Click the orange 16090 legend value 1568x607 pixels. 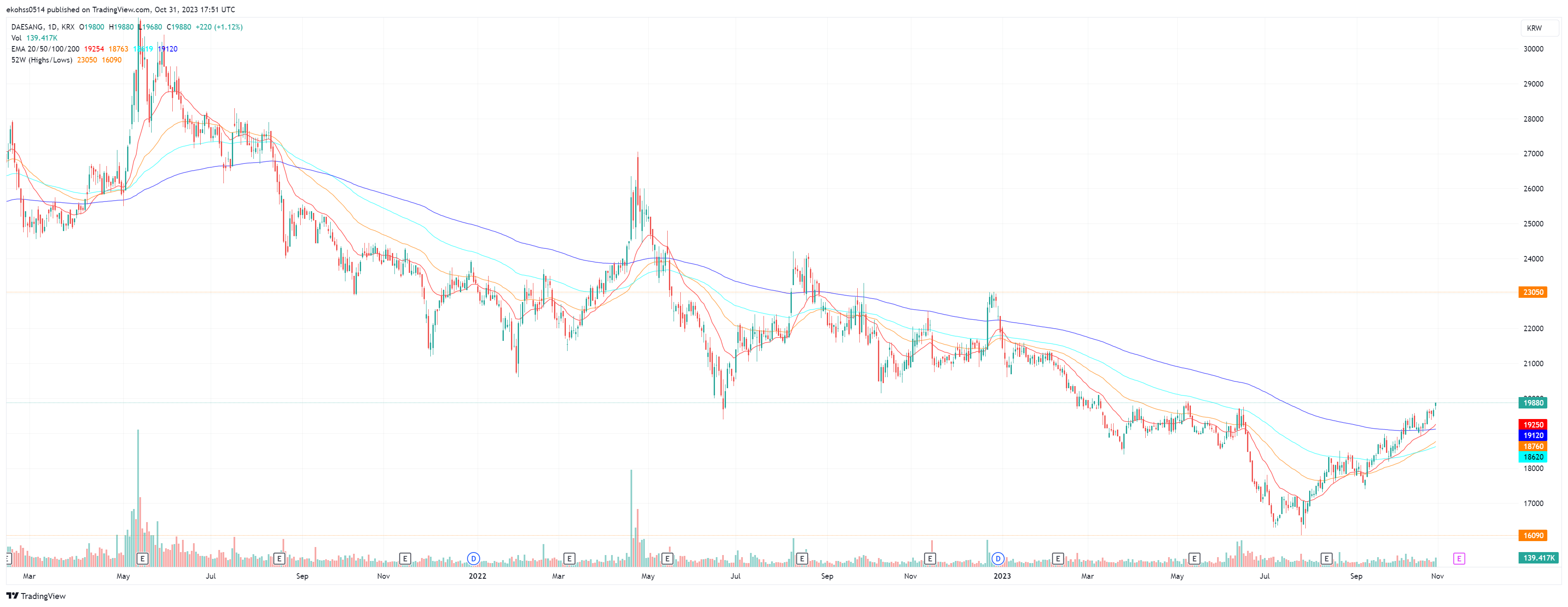(x=111, y=60)
